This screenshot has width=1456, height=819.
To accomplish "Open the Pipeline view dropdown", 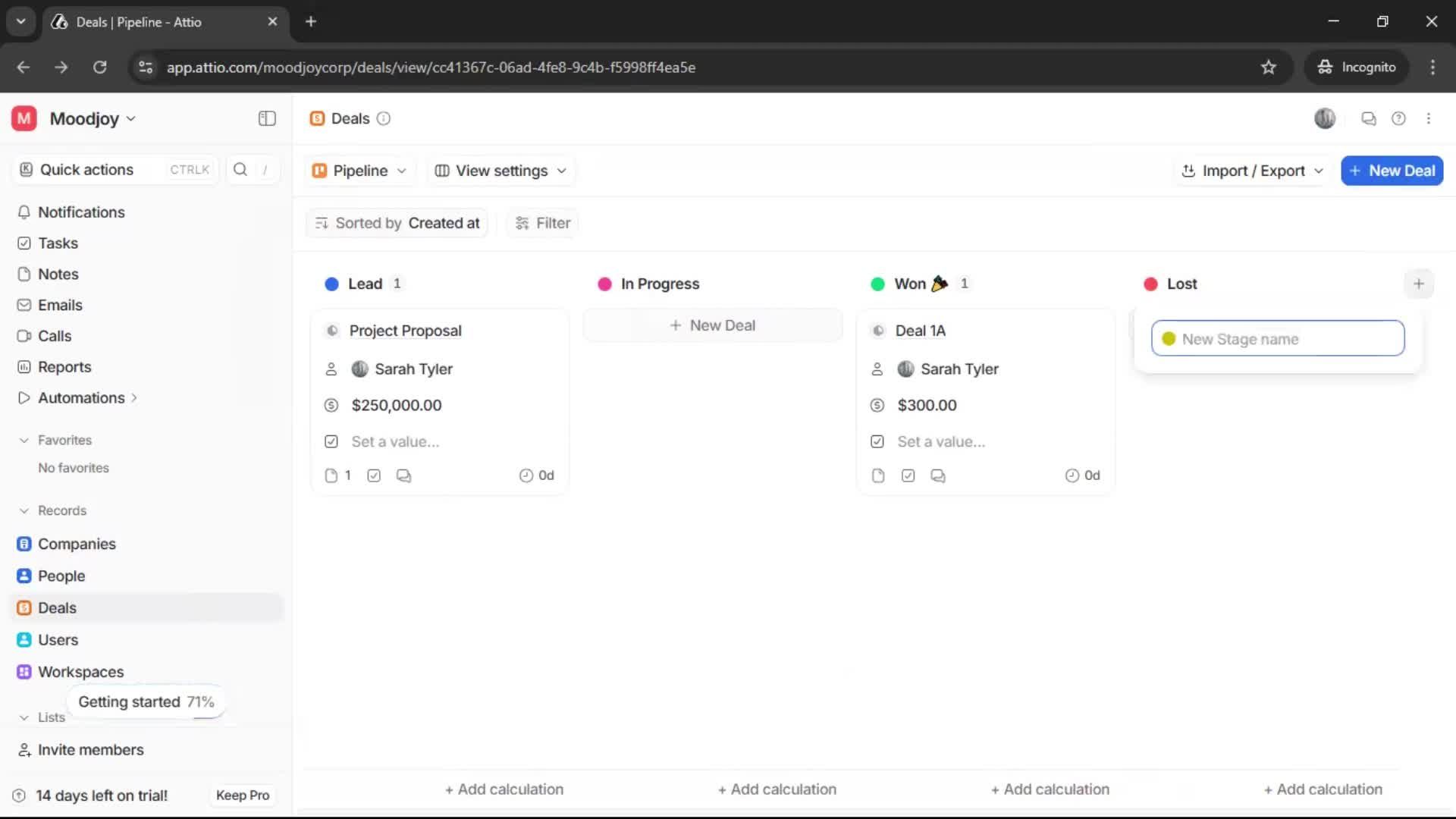I will point(359,171).
